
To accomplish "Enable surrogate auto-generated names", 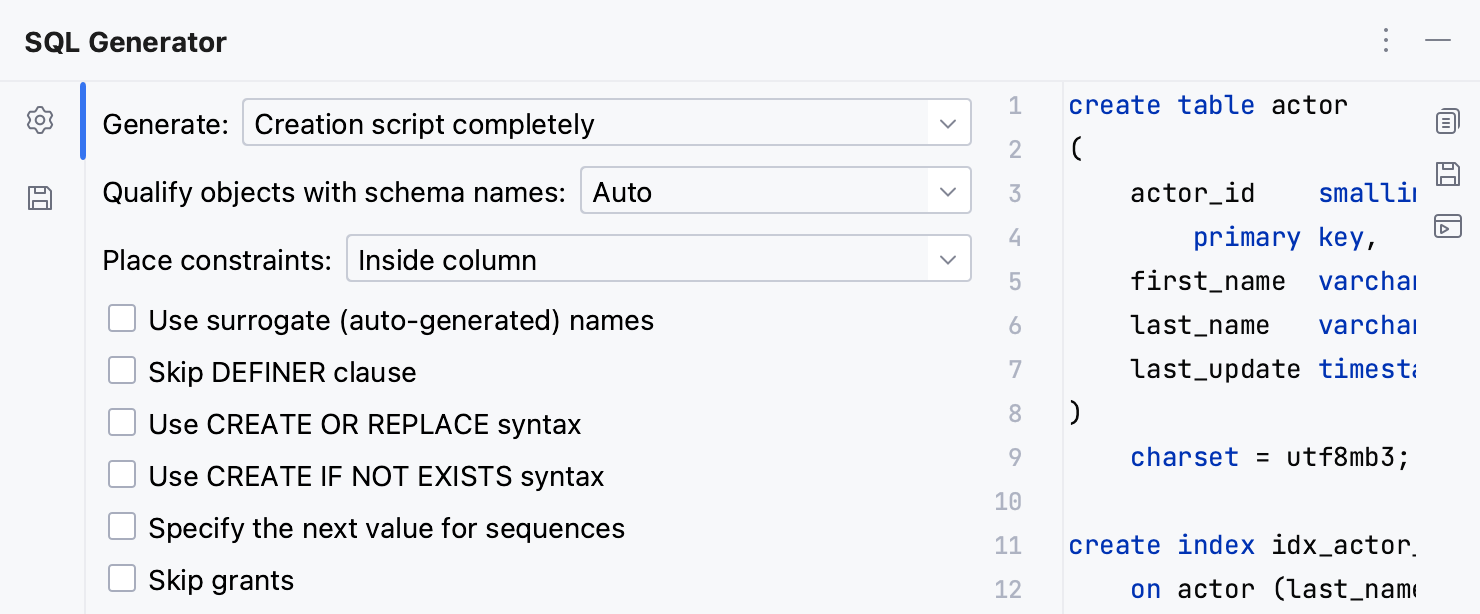I will pyautogui.click(x=121, y=317).
